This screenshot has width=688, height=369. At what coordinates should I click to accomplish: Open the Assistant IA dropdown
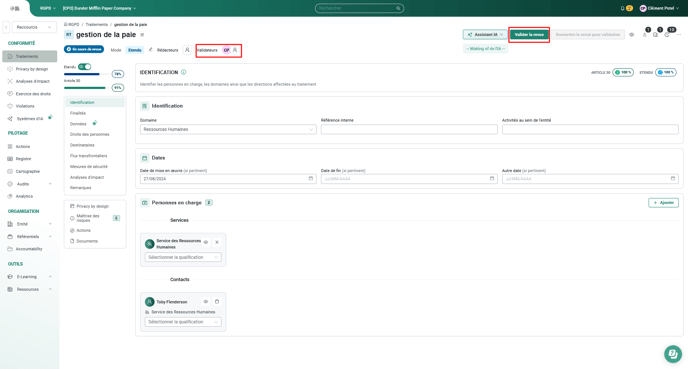485,35
